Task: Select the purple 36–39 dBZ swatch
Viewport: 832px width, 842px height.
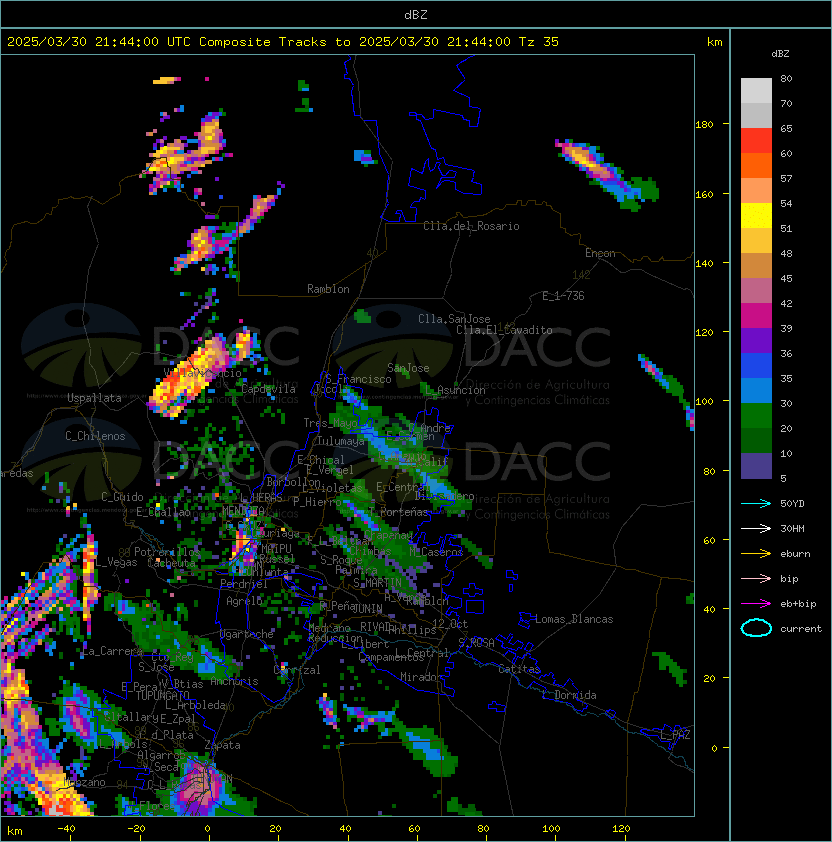Action: 756,340
